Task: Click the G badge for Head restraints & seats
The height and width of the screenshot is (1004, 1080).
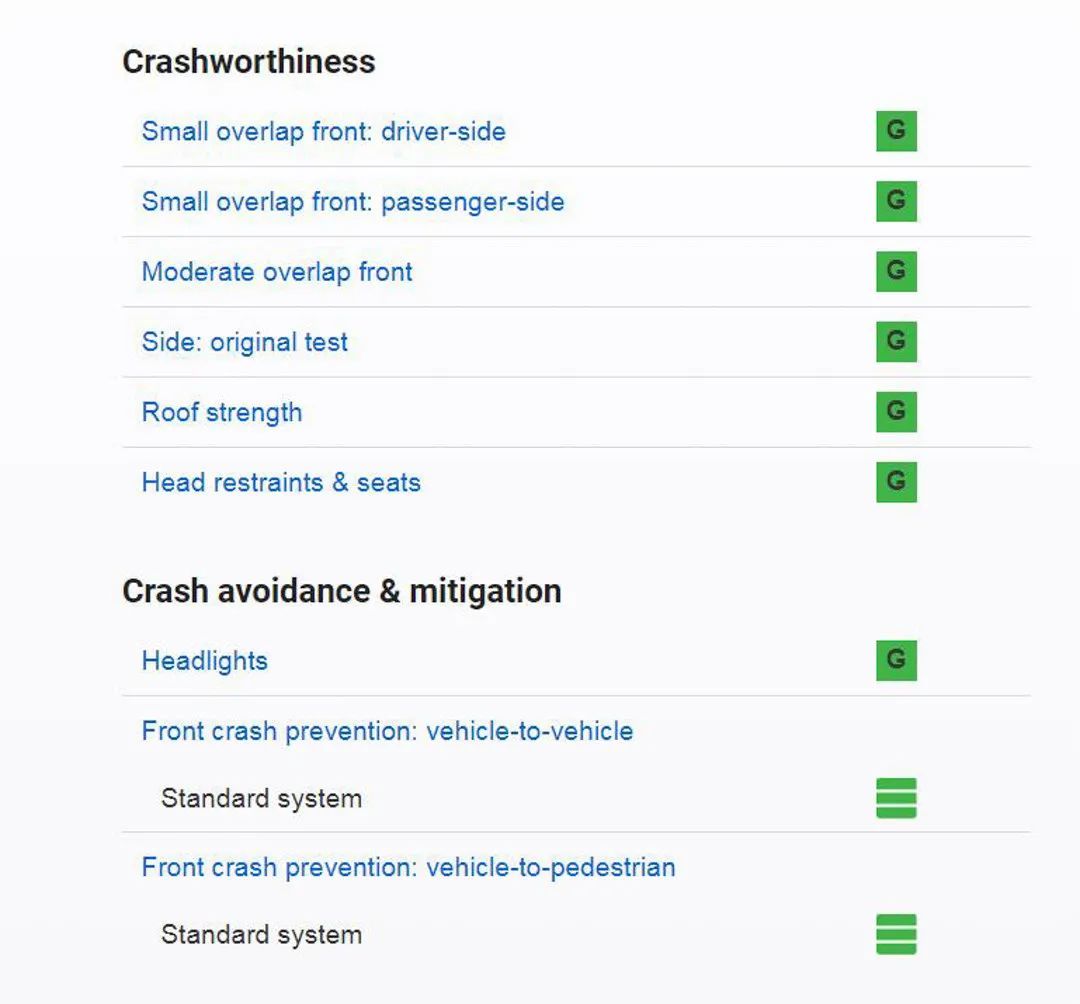Action: (x=896, y=481)
